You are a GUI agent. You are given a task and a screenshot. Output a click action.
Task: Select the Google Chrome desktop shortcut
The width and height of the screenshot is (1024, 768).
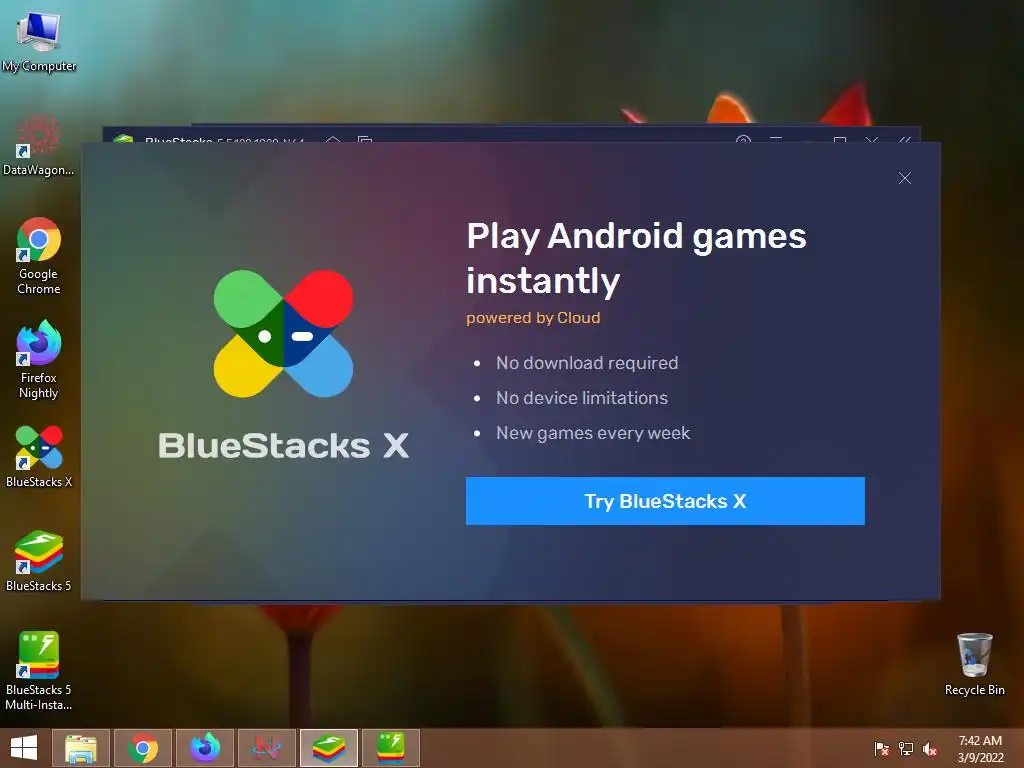(x=39, y=256)
